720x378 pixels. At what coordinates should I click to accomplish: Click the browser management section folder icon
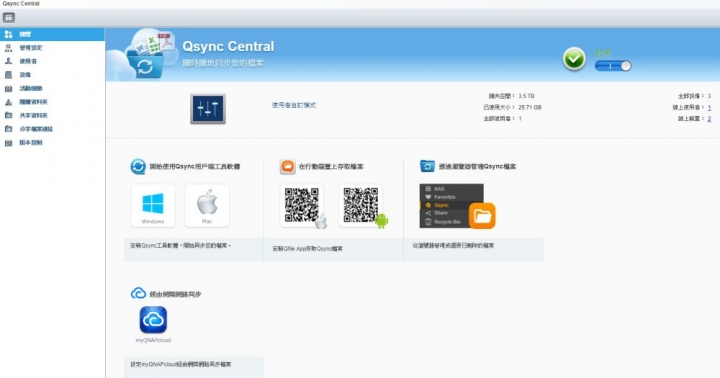tap(427, 166)
